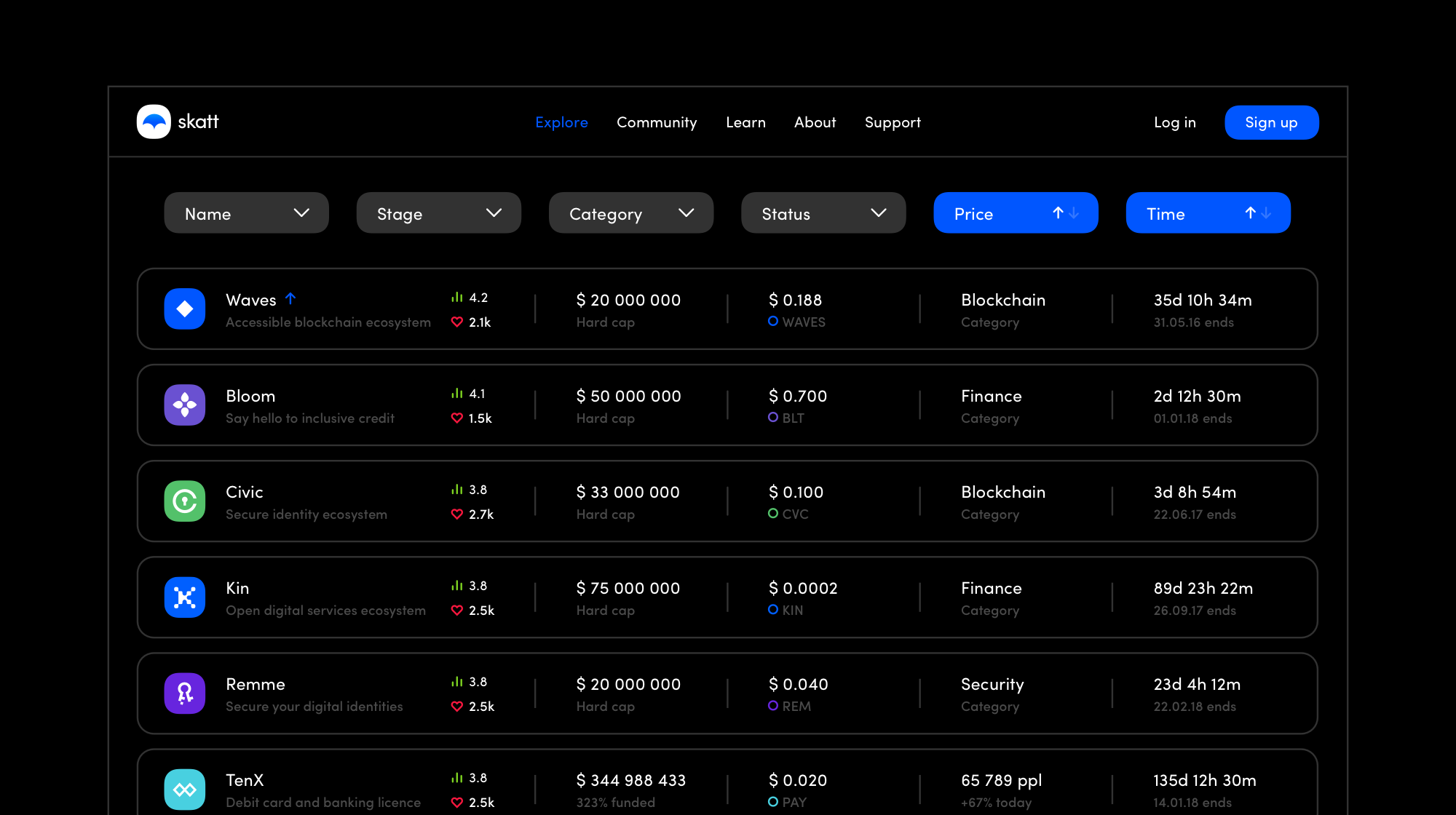Click the Civic green keyhole icon
1456x815 pixels.
pyautogui.click(x=185, y=501)
